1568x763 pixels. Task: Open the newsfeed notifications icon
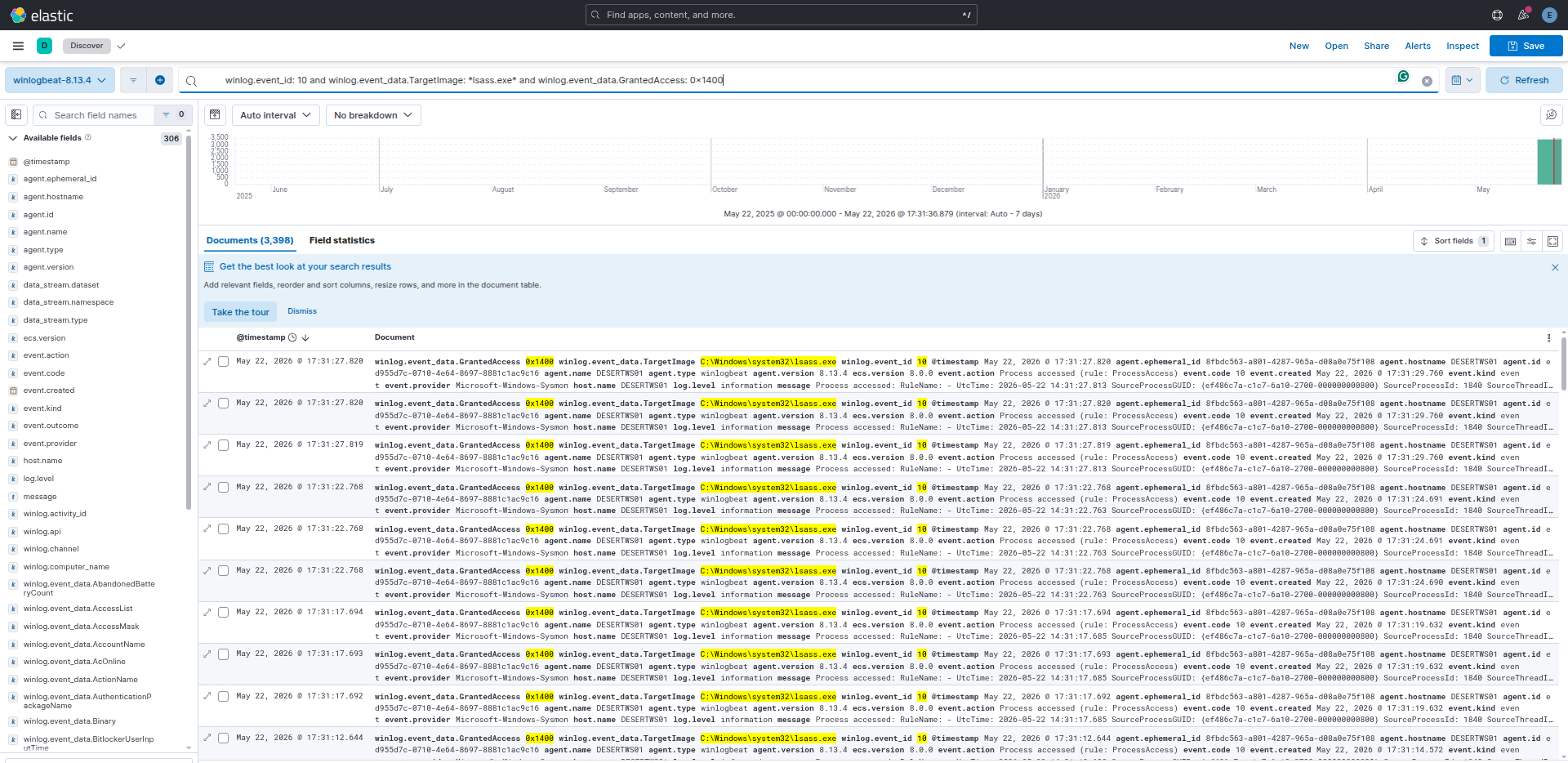point(1523,15)
